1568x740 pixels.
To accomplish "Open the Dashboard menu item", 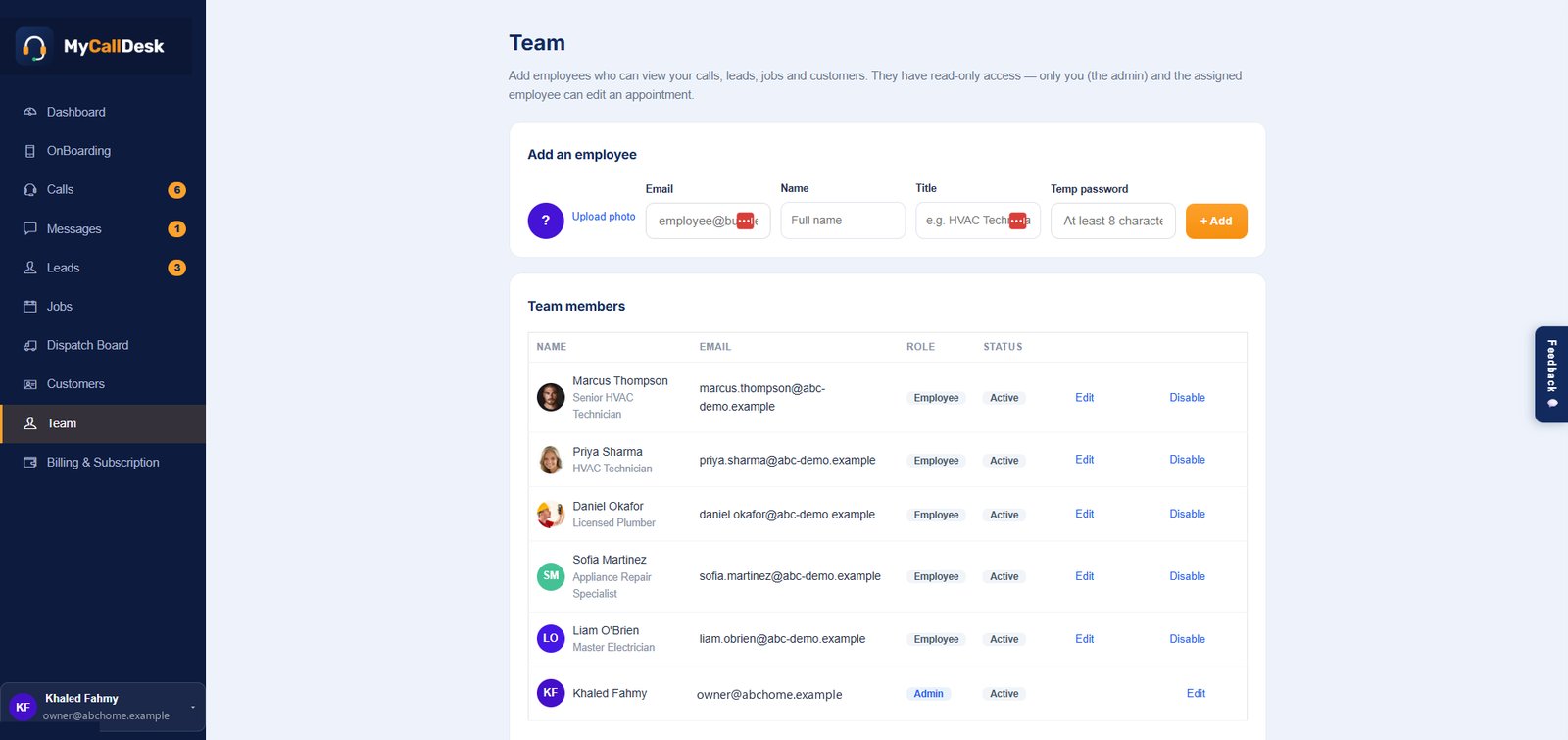I will (x=103, y=112).
